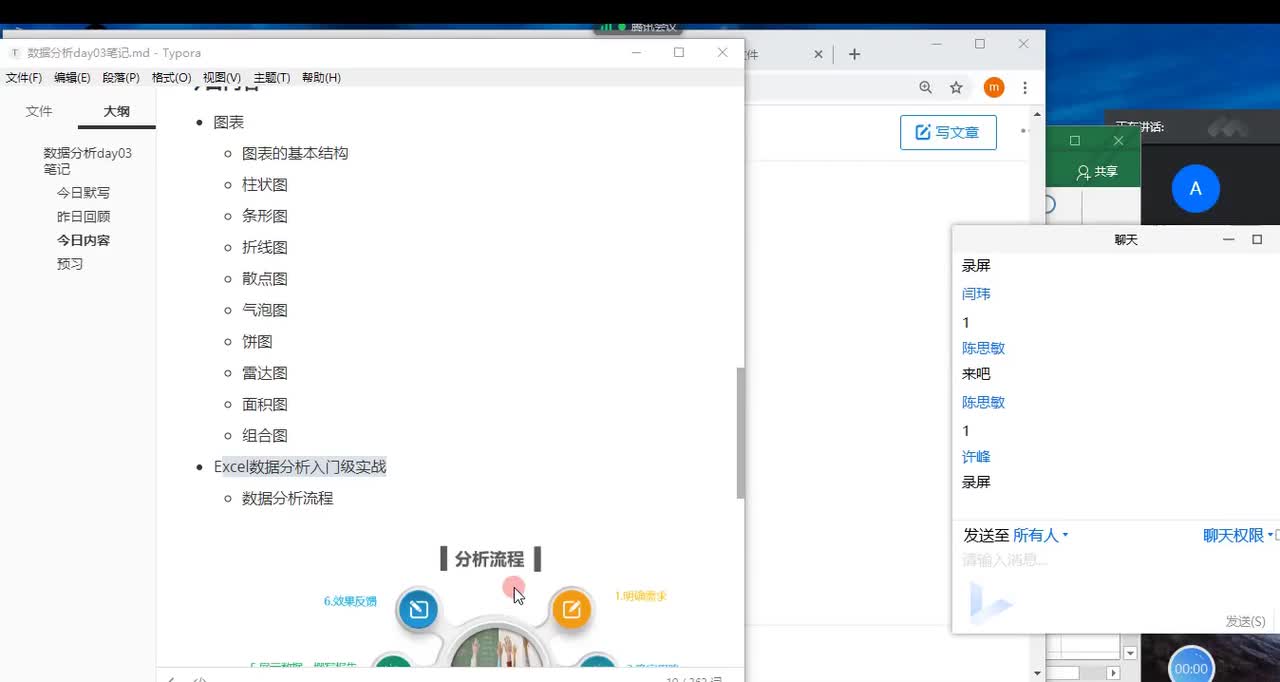Click the 闫玮 sender name
Screen dimensions: 1280x682
pos(976,294)
